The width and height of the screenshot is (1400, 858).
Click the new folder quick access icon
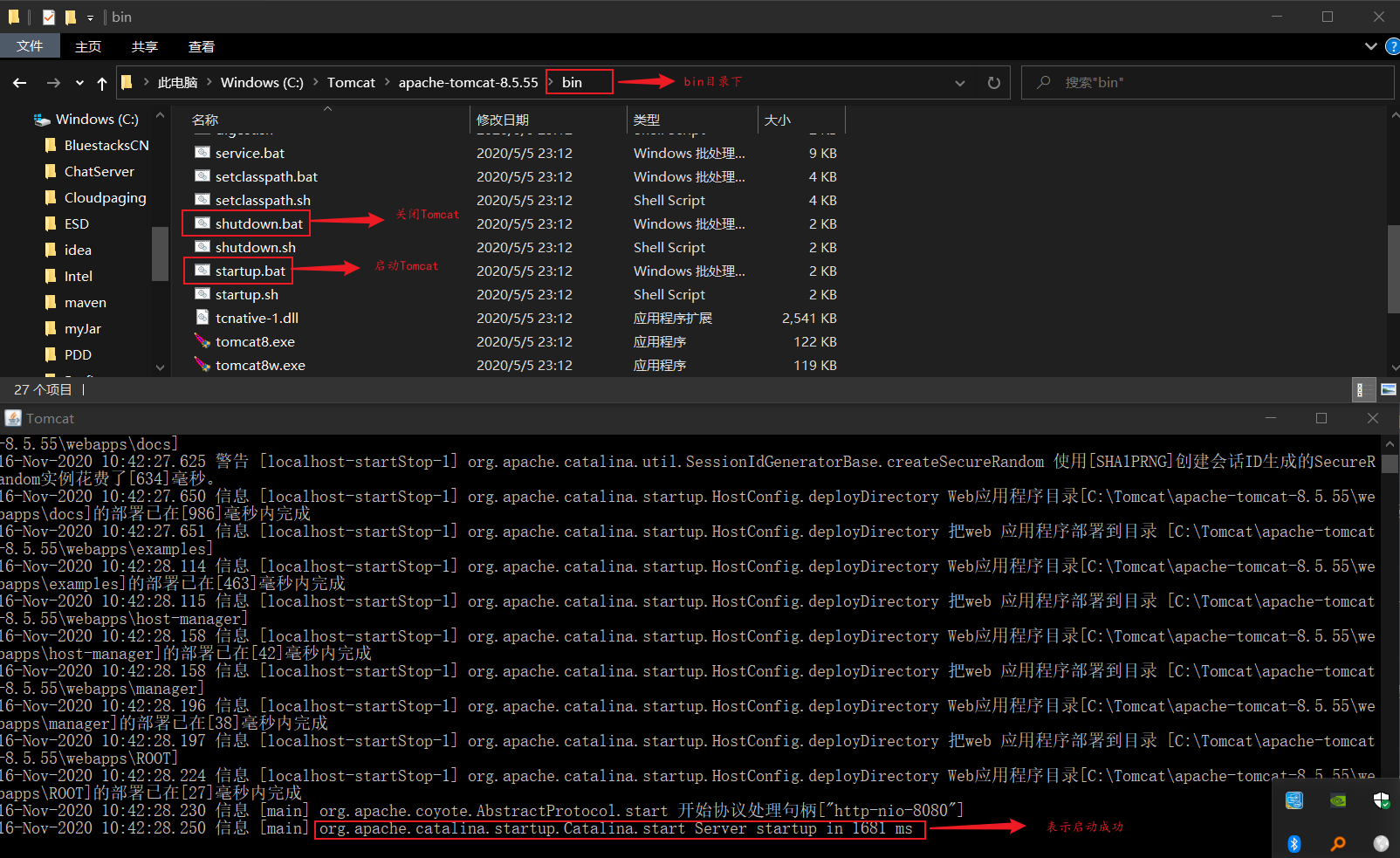70,17
